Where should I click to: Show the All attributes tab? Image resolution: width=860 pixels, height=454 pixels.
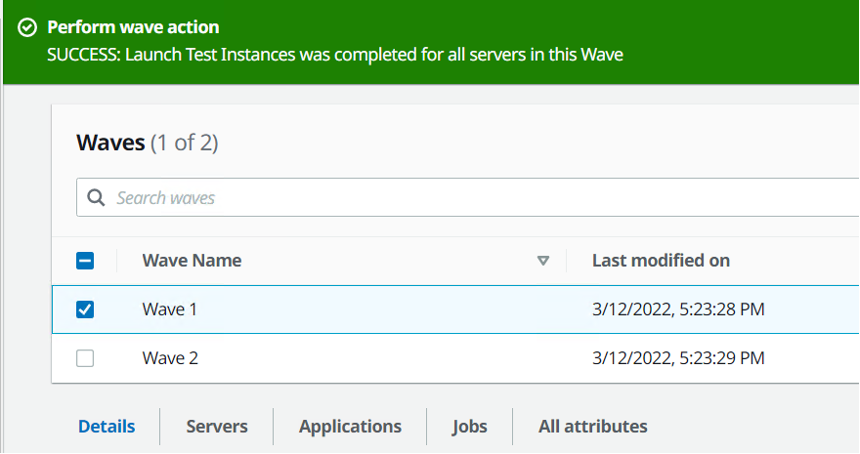[592, 426]
